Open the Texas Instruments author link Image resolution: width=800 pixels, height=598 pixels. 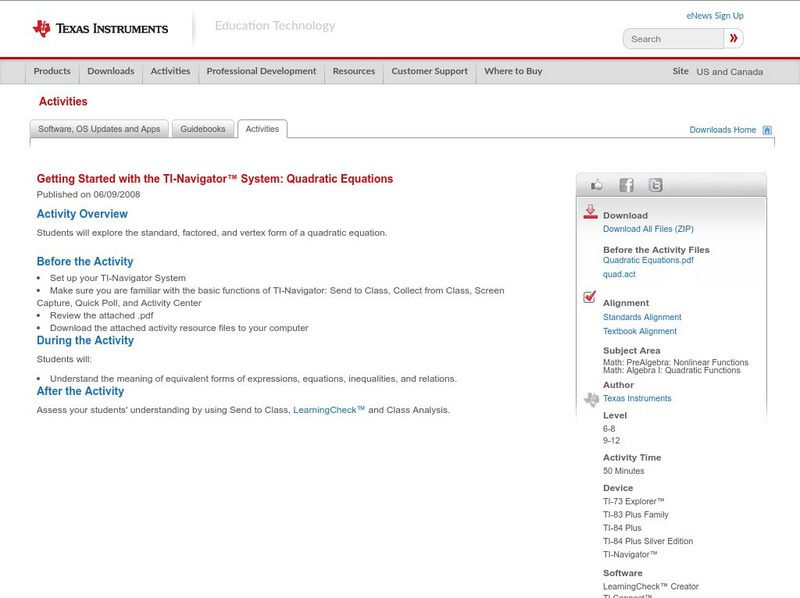(x=637, y=398)
